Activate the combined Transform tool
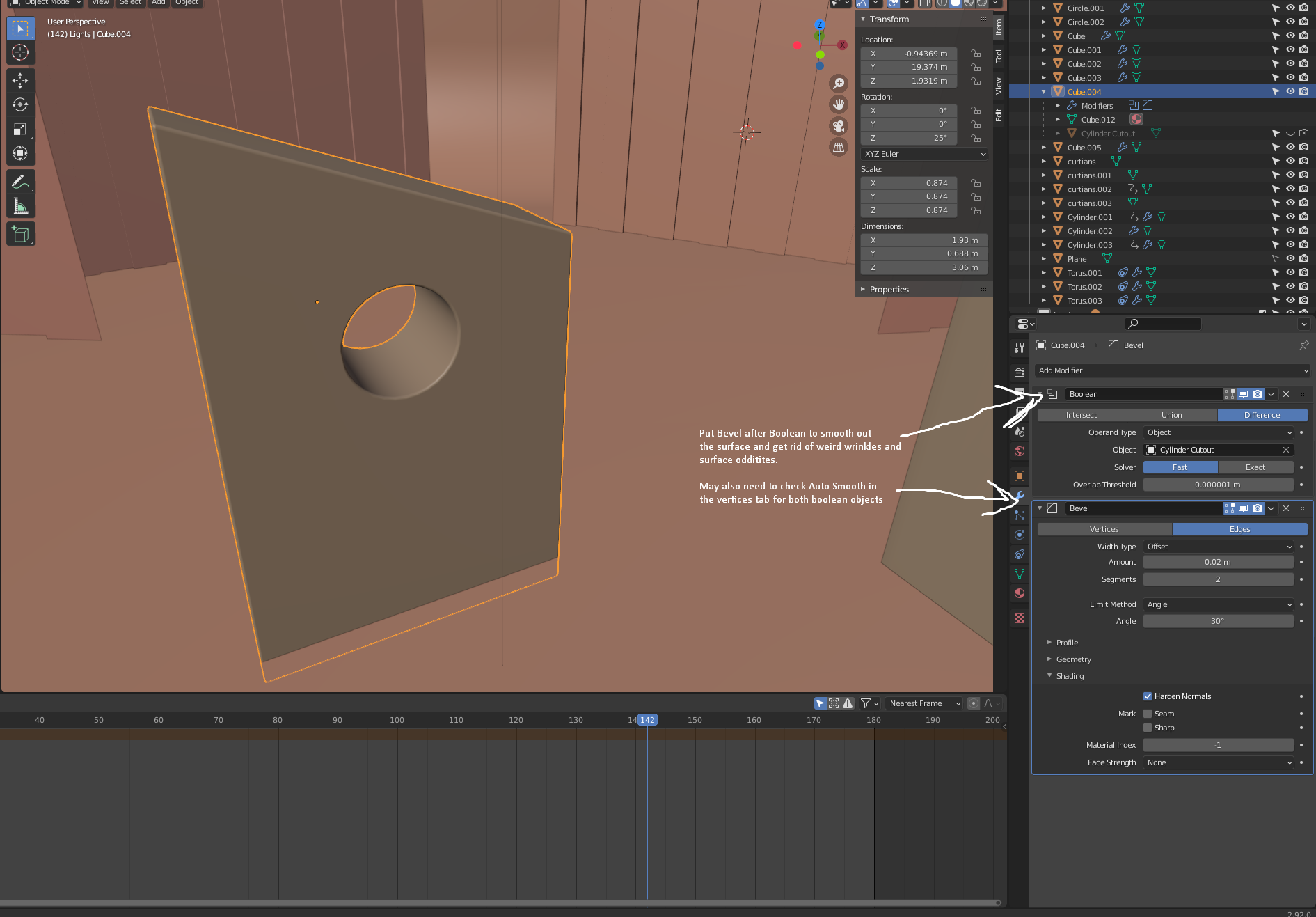Viewport: 1316px width, 917px height. [20, 154]
